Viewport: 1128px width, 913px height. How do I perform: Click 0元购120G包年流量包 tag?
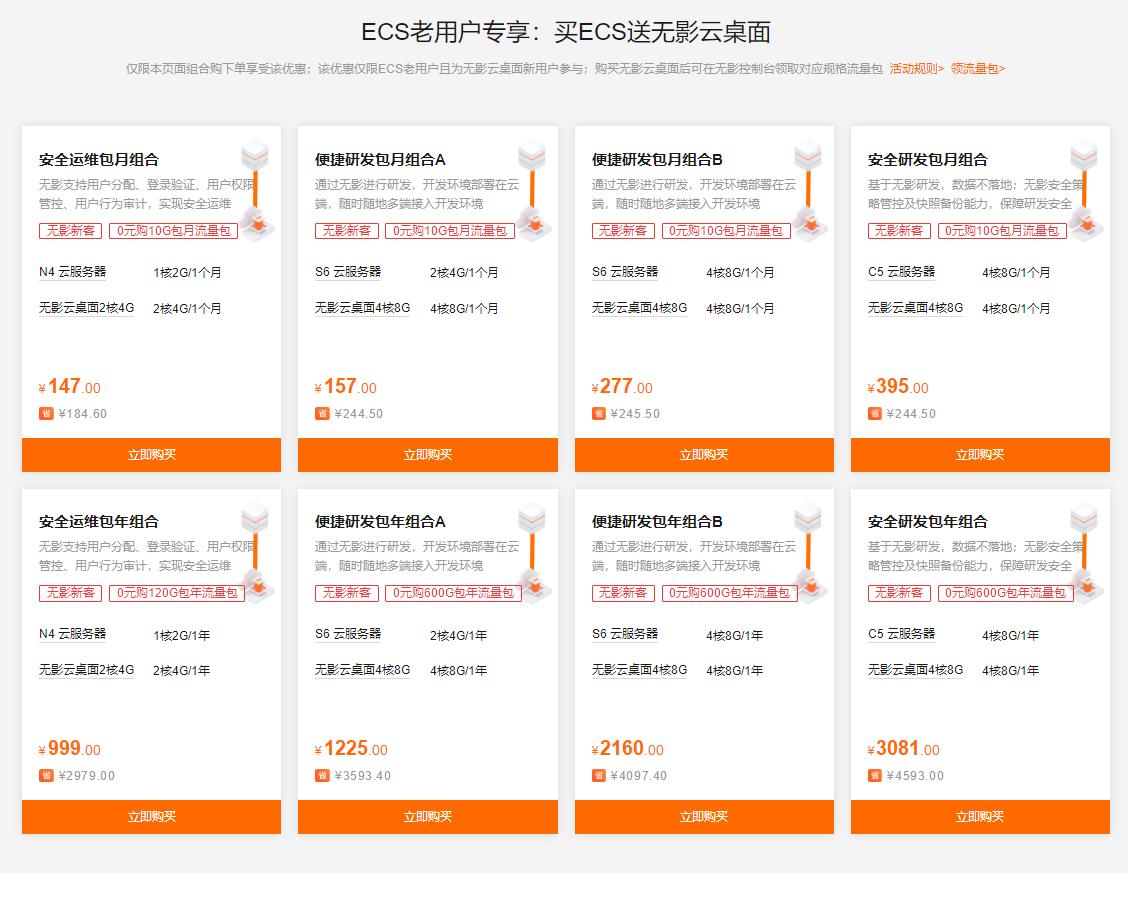click(177, 593)
